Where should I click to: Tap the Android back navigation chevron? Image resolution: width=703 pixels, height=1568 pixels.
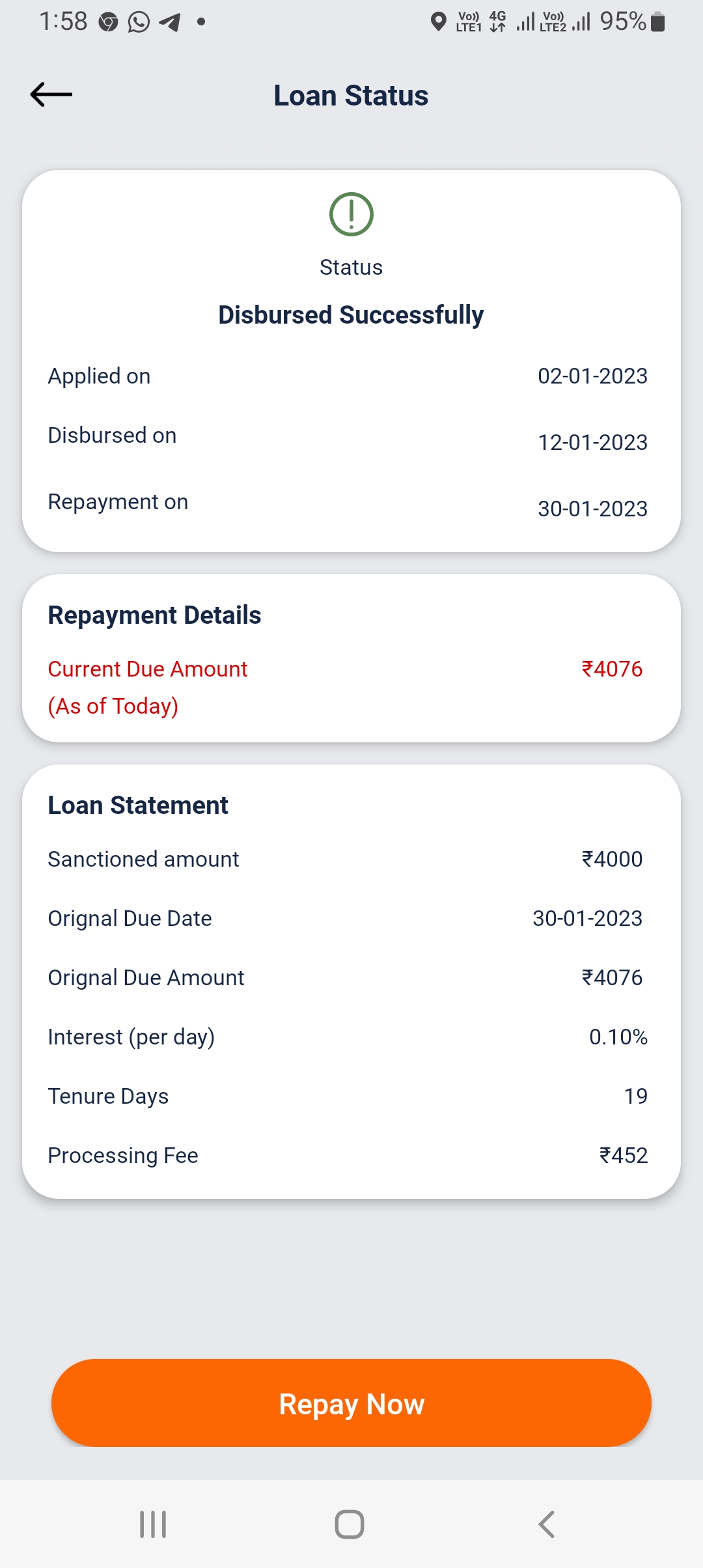pyautogui.click(x=547, y=1524)
